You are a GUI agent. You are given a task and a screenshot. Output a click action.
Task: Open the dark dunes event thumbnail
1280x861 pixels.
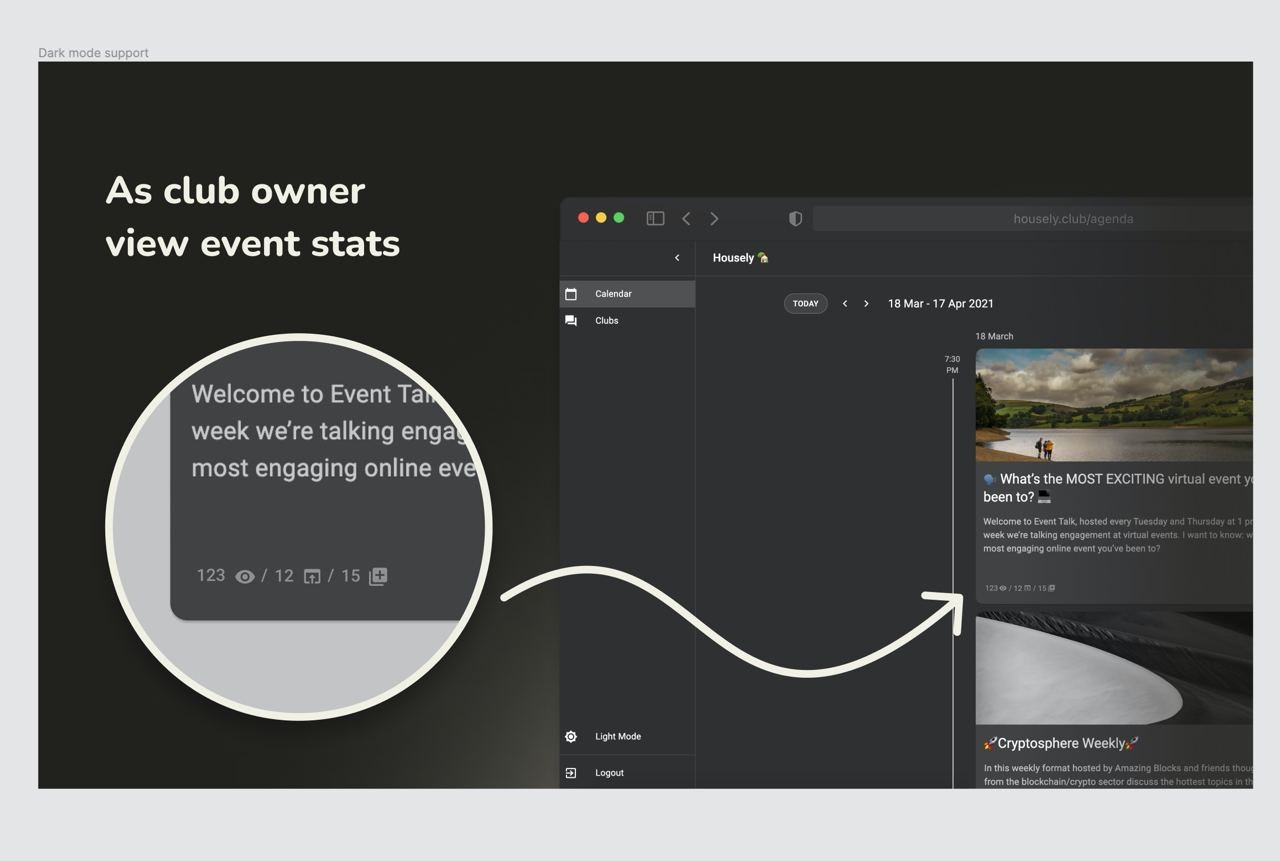[x=1114, y=668]
